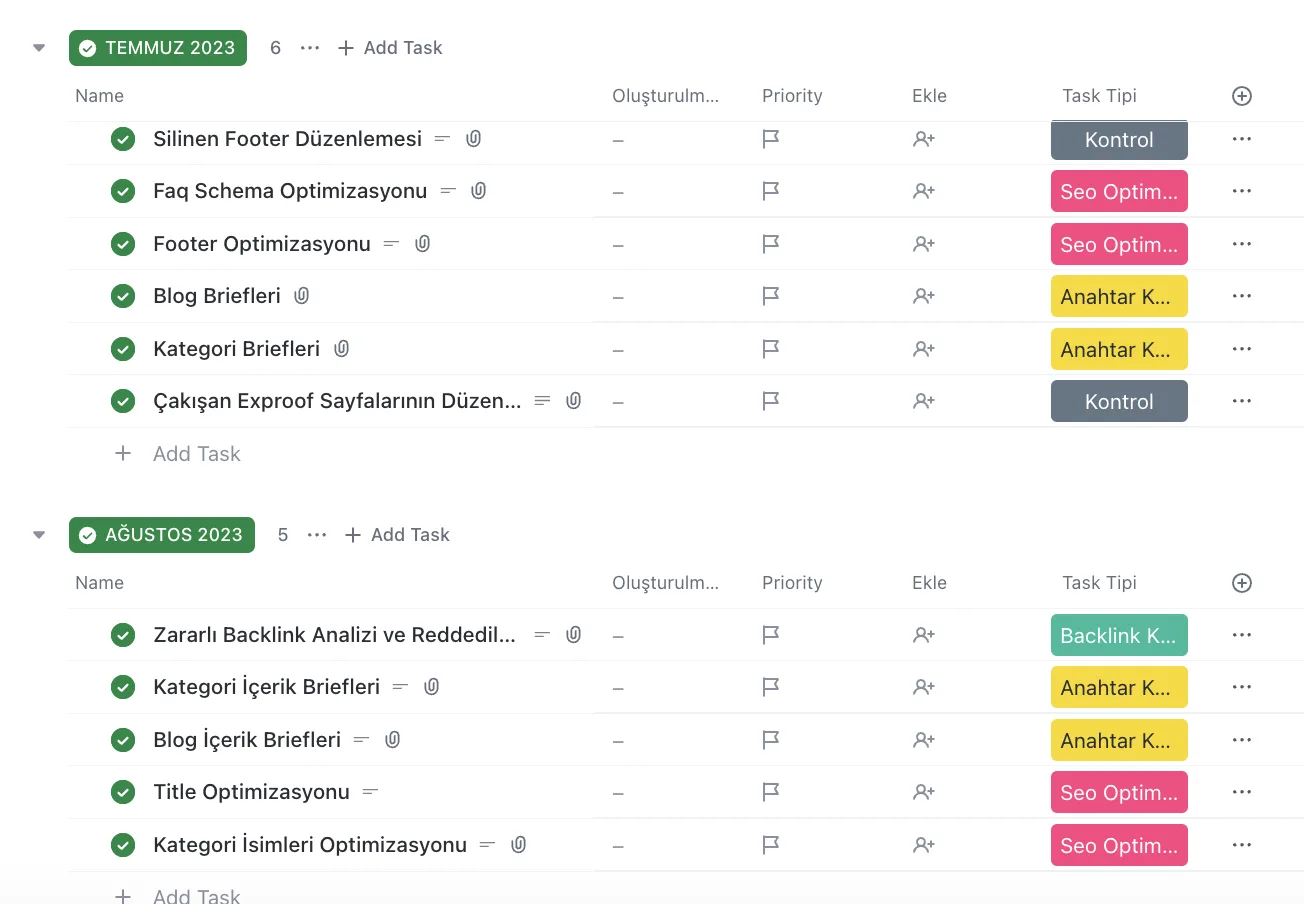
Task: Click attachment clip on Kategori İçerik Briefleri
Action: point(431,687)
